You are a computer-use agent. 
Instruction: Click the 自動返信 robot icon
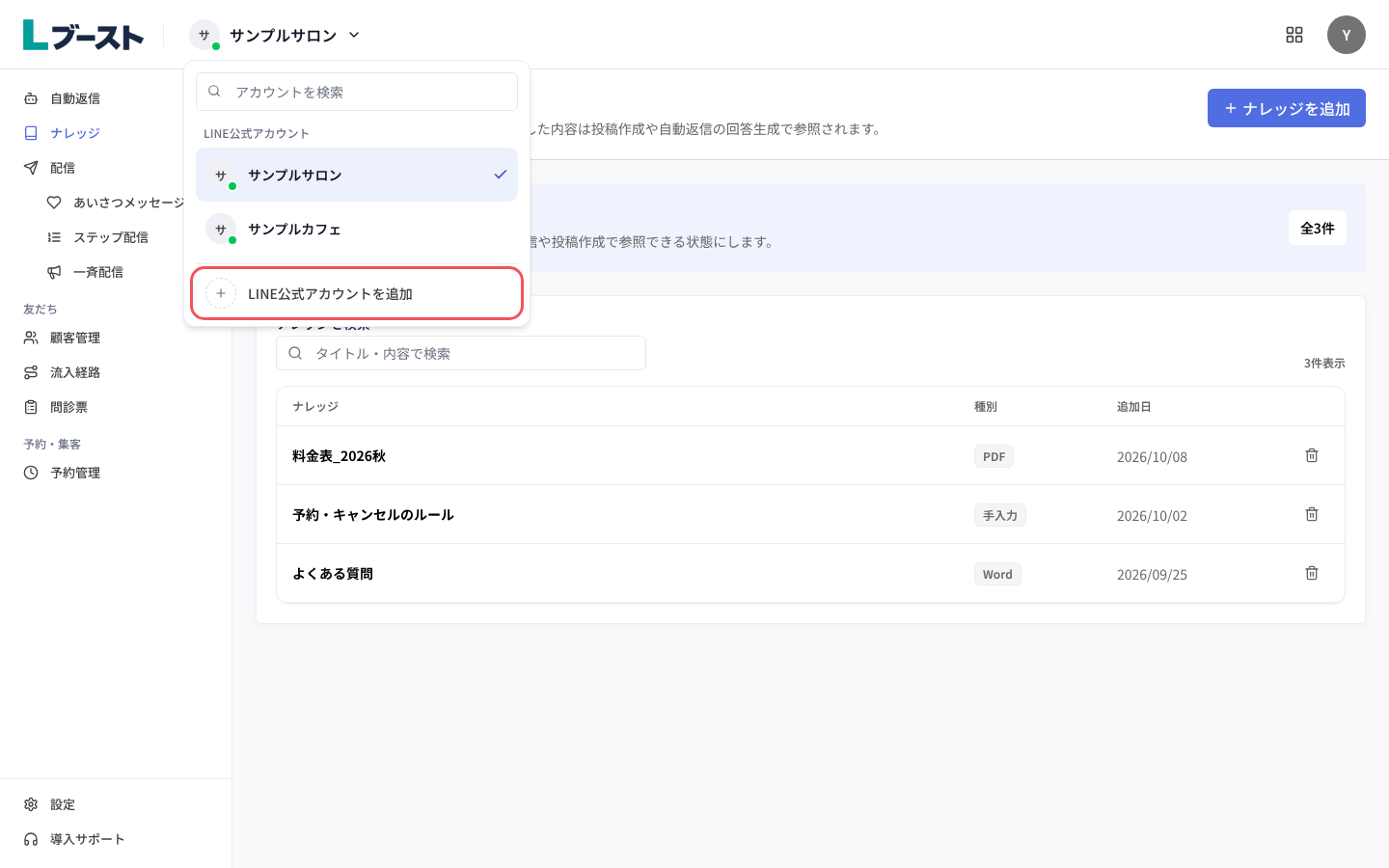[31, 98]
